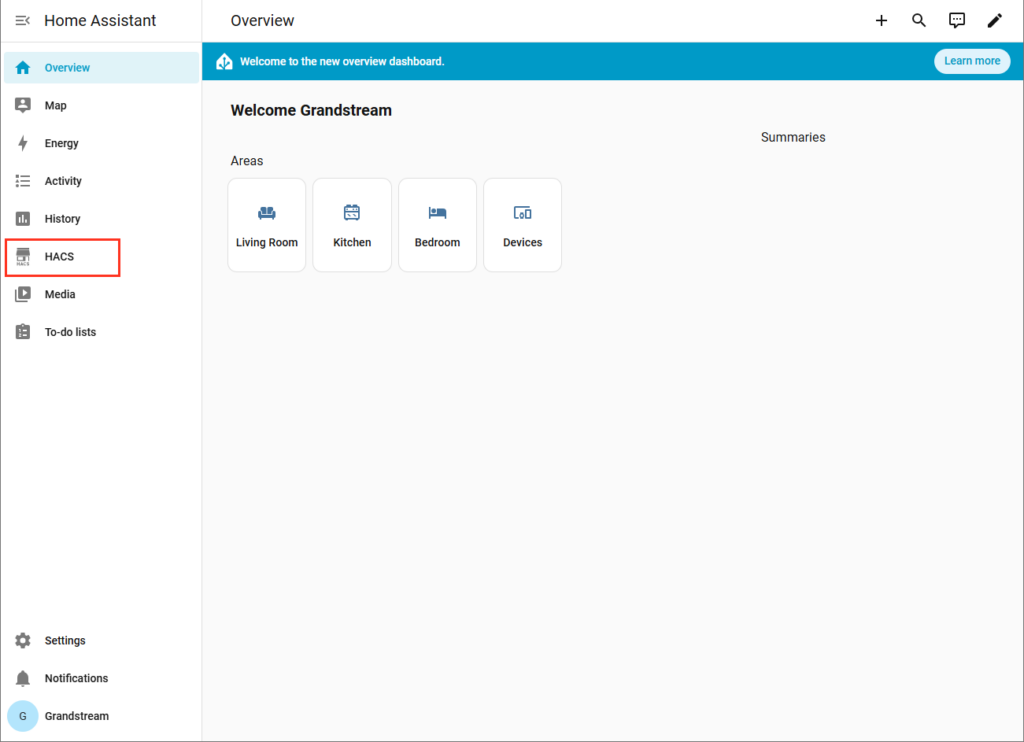The height and width of the screenshot is (742, 1024).
Task: Open To-do lists from the sidebar
Action: [x=101, y=332]
